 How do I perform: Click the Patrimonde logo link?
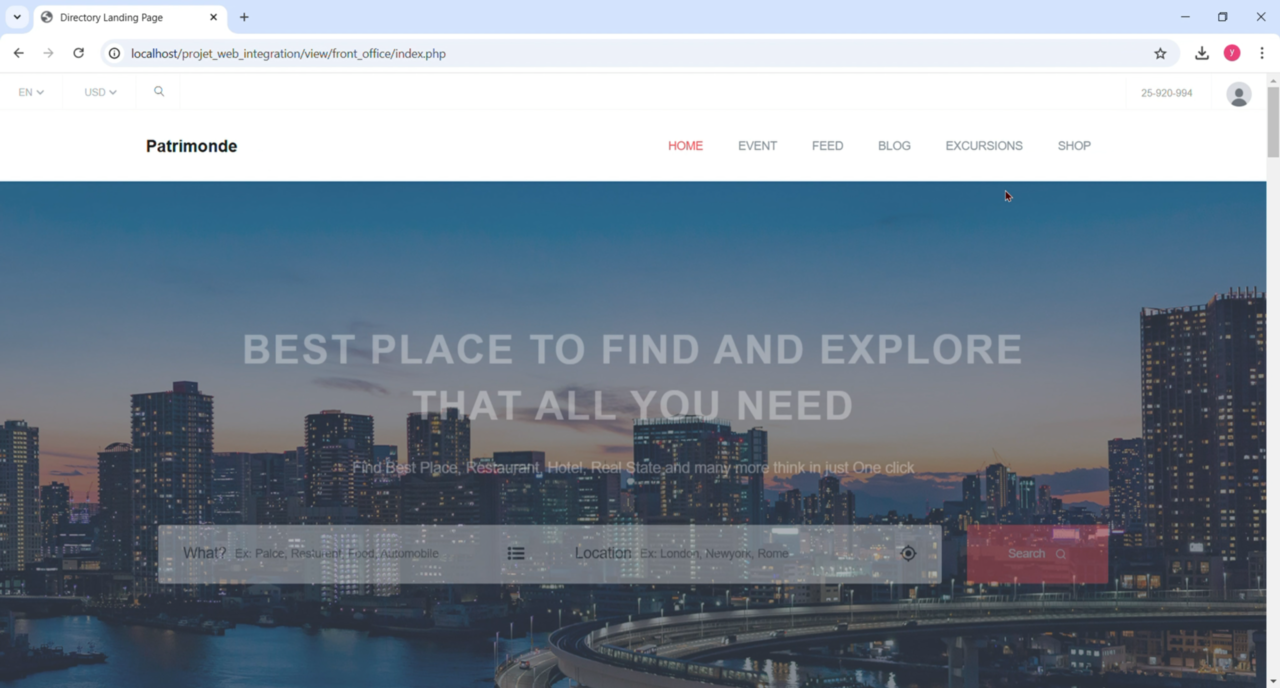pos(191,146)
